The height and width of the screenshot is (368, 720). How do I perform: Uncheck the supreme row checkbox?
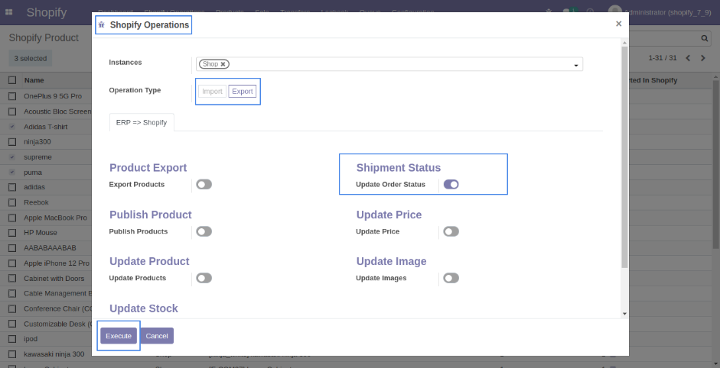click(x=12, y=157)
